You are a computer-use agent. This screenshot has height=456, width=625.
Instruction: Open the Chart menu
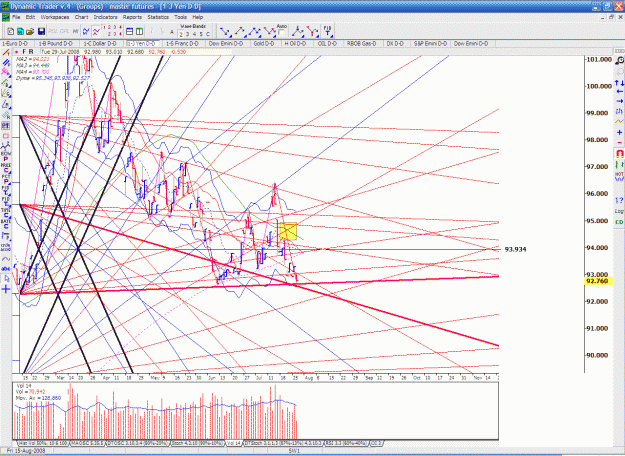(x=81, y=17)
